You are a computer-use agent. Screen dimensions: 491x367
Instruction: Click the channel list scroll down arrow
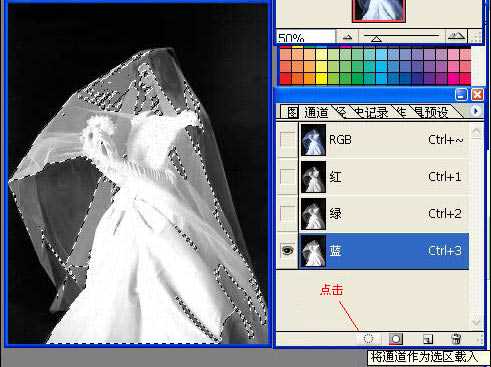pos(476,323)
